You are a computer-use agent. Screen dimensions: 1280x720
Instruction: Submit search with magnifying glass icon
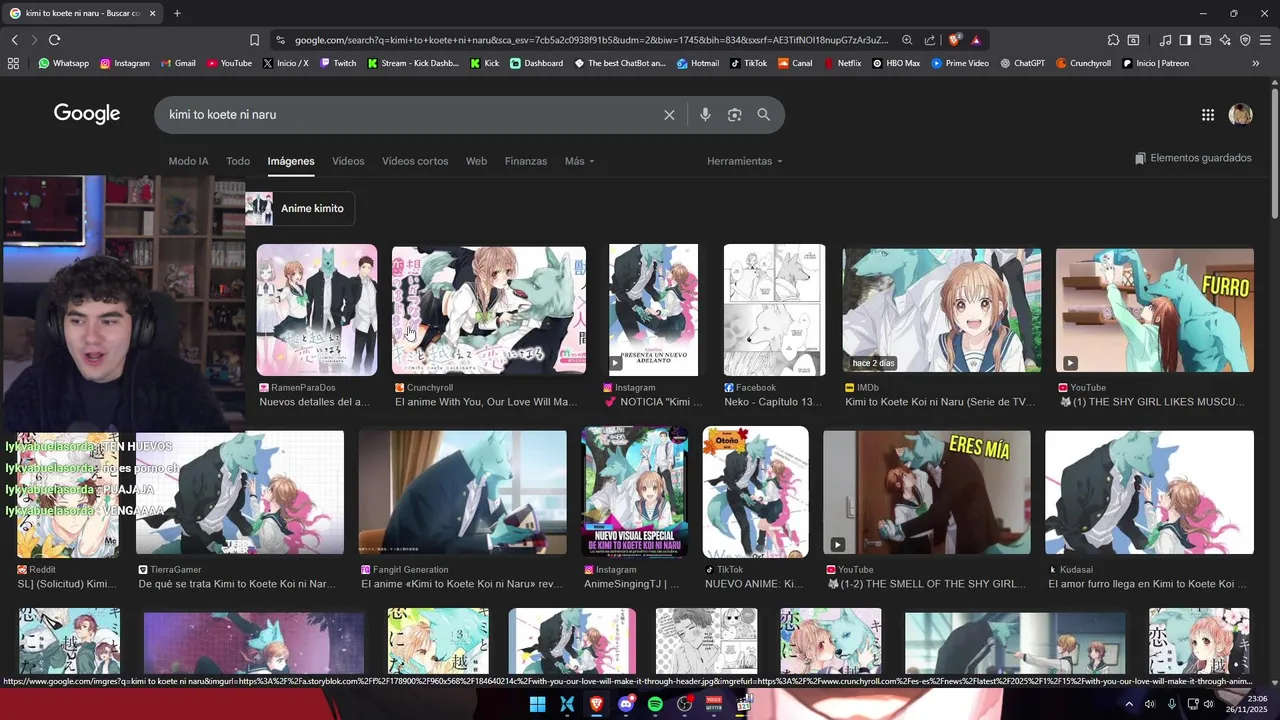[764, 115]
